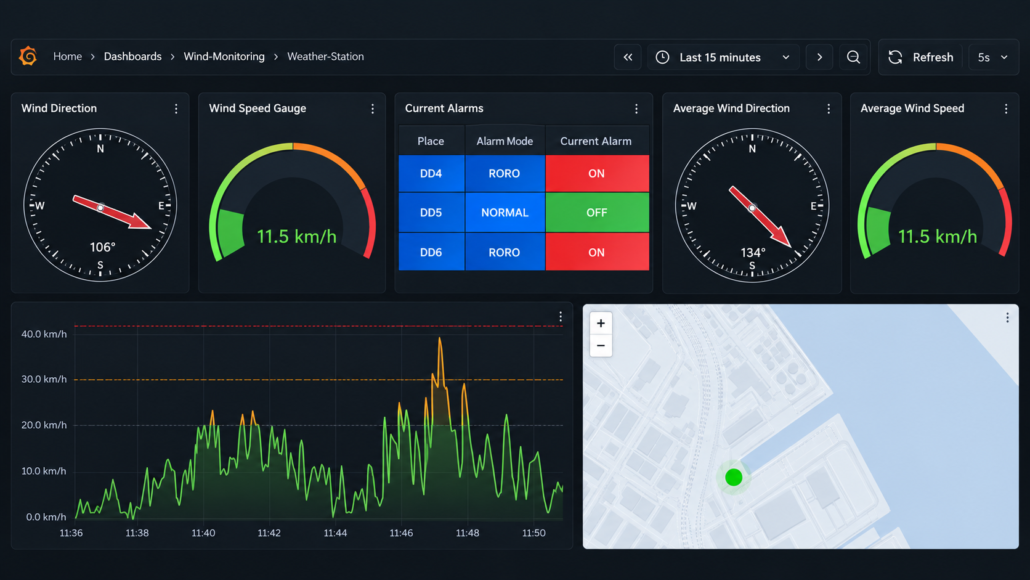The image size is (1030, 580).
Task: Click the green station marker on map
Action: (x=734, y=478)
